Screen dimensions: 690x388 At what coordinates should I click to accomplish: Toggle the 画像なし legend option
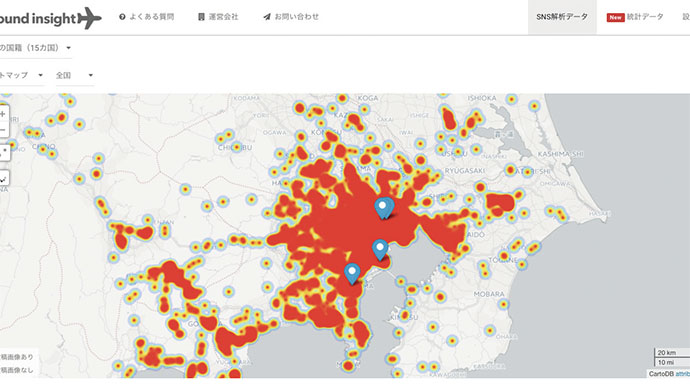click(16, 370)
